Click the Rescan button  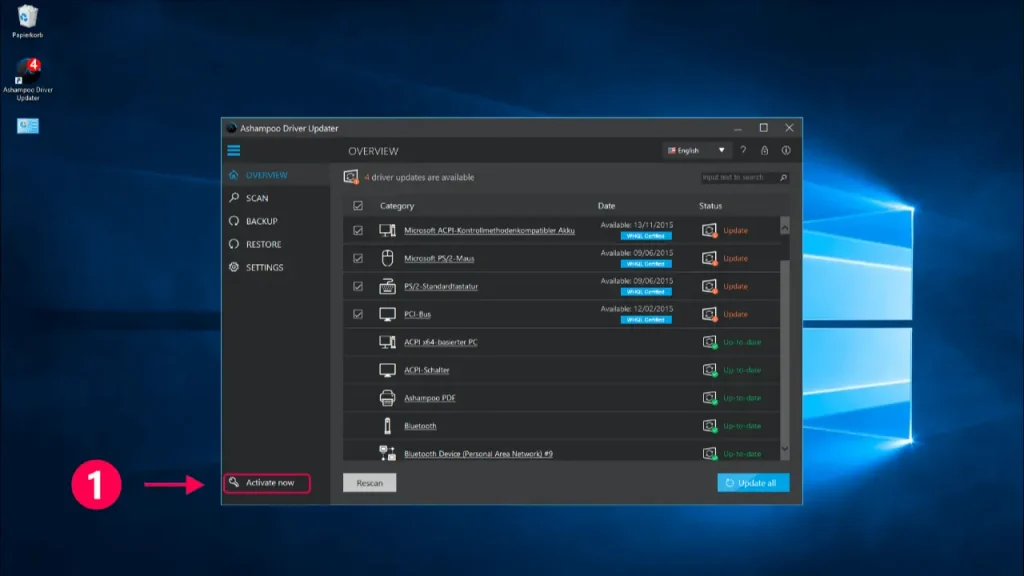(370, 483)
